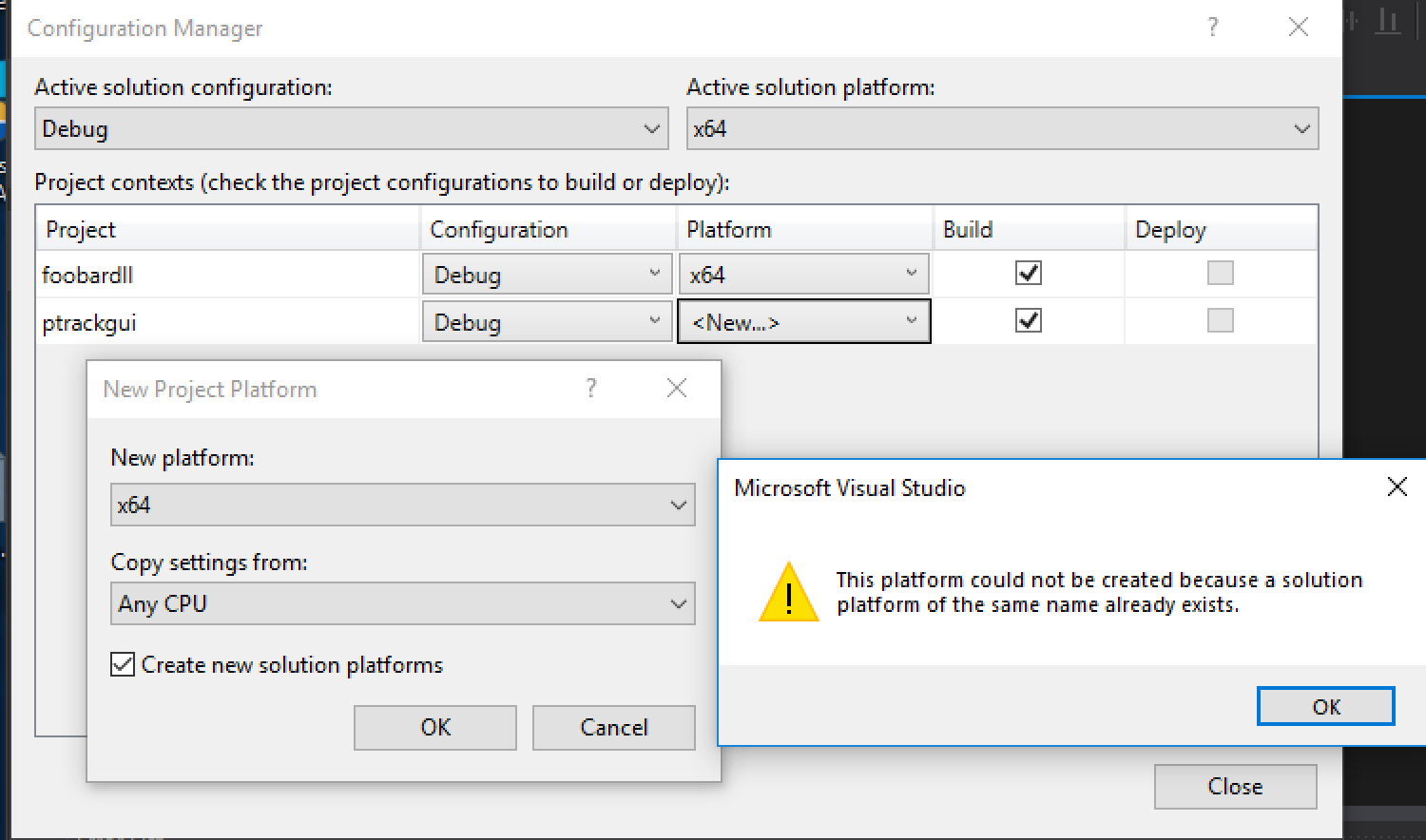Check Deploy for the ptrackgui project
The width and height of the screenshot is (1426, 840).
pos(1221,320)
